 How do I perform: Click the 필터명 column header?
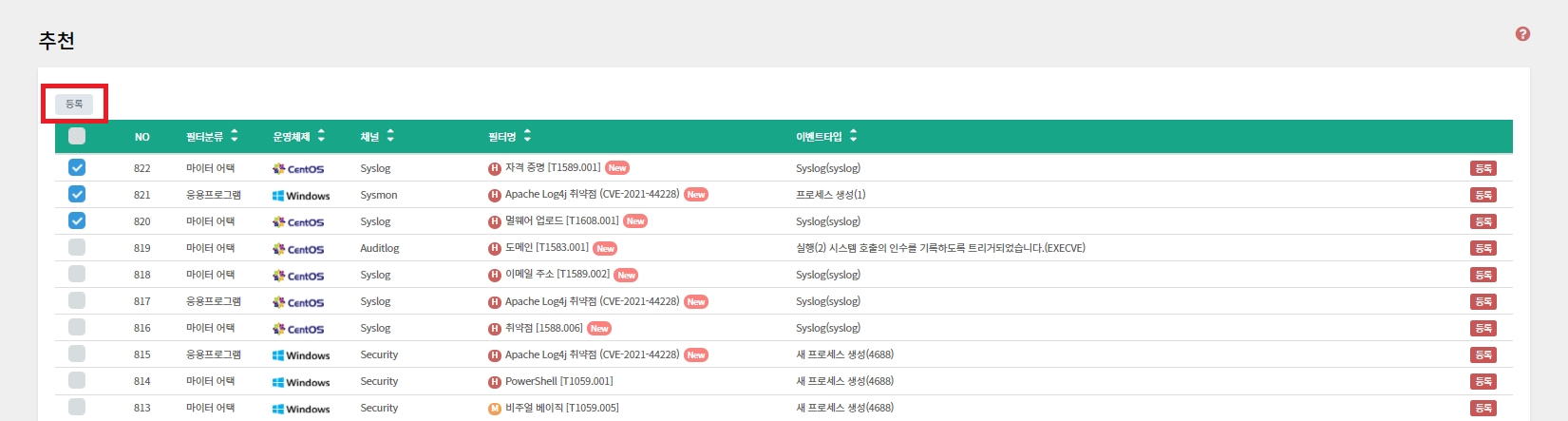coord(501,137)
